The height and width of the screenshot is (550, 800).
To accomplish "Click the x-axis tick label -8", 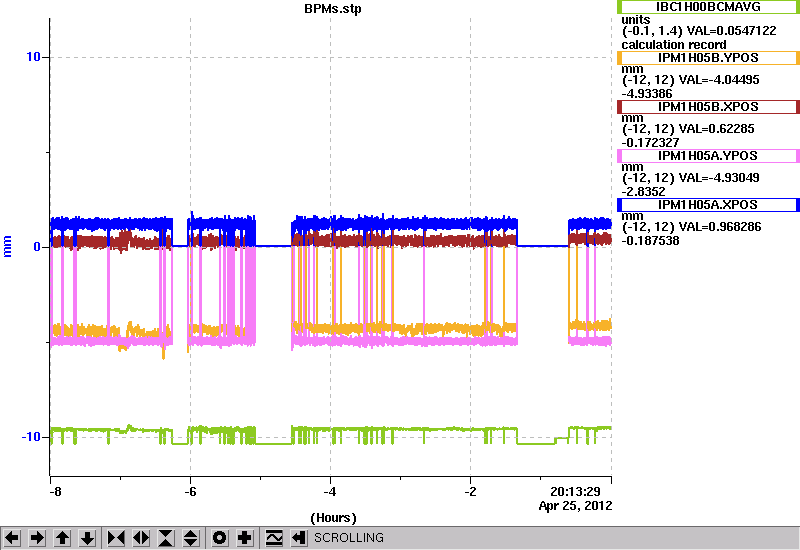I will 55,492.
